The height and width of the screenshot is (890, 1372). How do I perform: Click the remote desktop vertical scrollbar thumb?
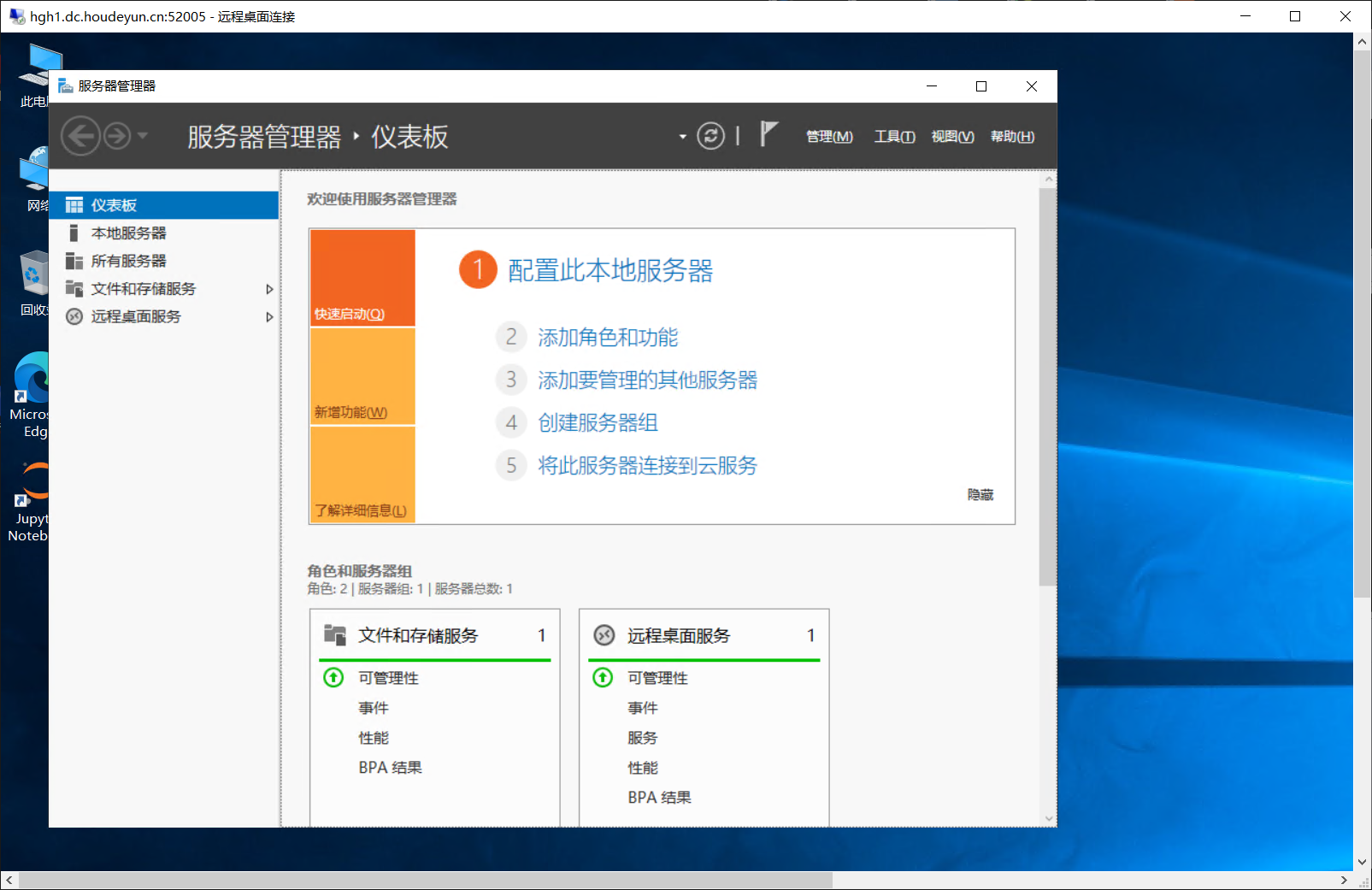[1363, 322]
